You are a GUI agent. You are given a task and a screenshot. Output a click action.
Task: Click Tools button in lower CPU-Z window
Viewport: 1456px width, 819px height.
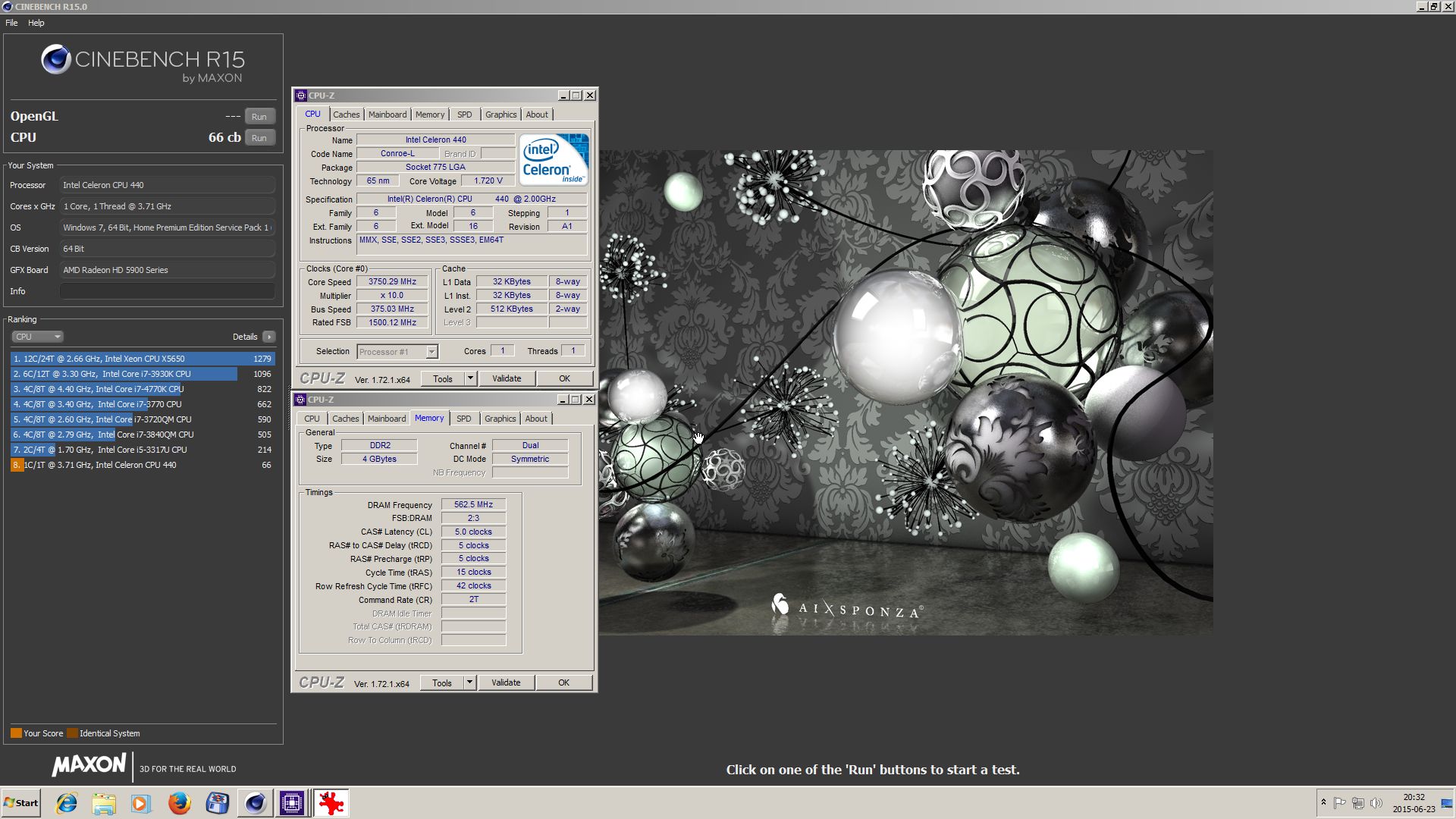(x=442, y=682)
